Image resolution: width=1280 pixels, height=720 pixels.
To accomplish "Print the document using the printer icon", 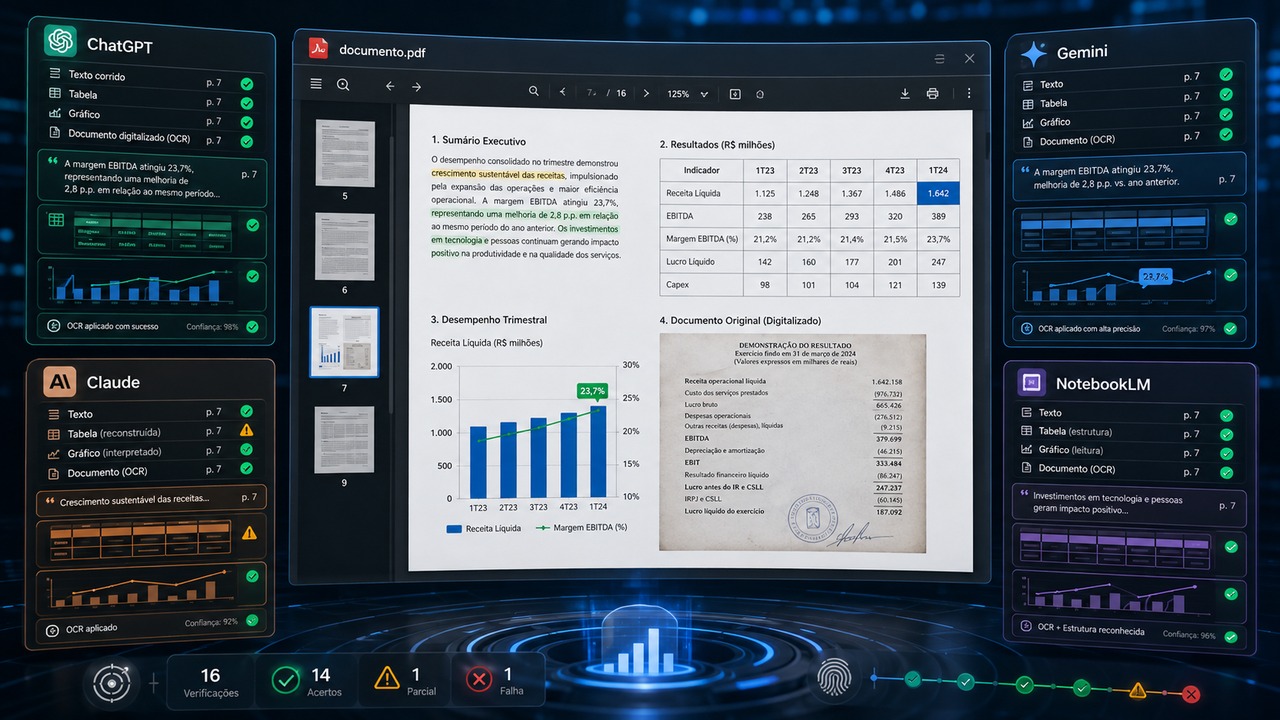I will (933, 93).
